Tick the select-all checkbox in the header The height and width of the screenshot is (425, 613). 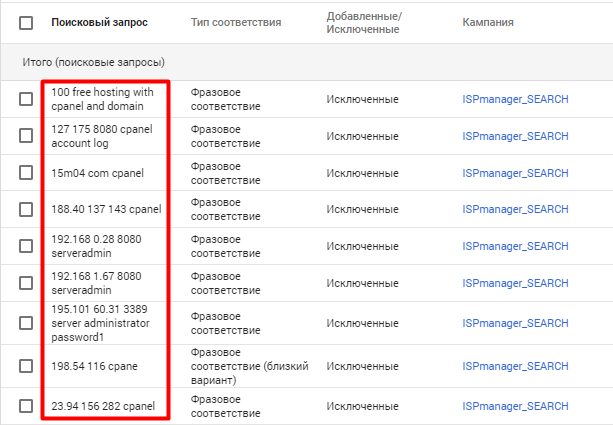click(x=26, y=23)
